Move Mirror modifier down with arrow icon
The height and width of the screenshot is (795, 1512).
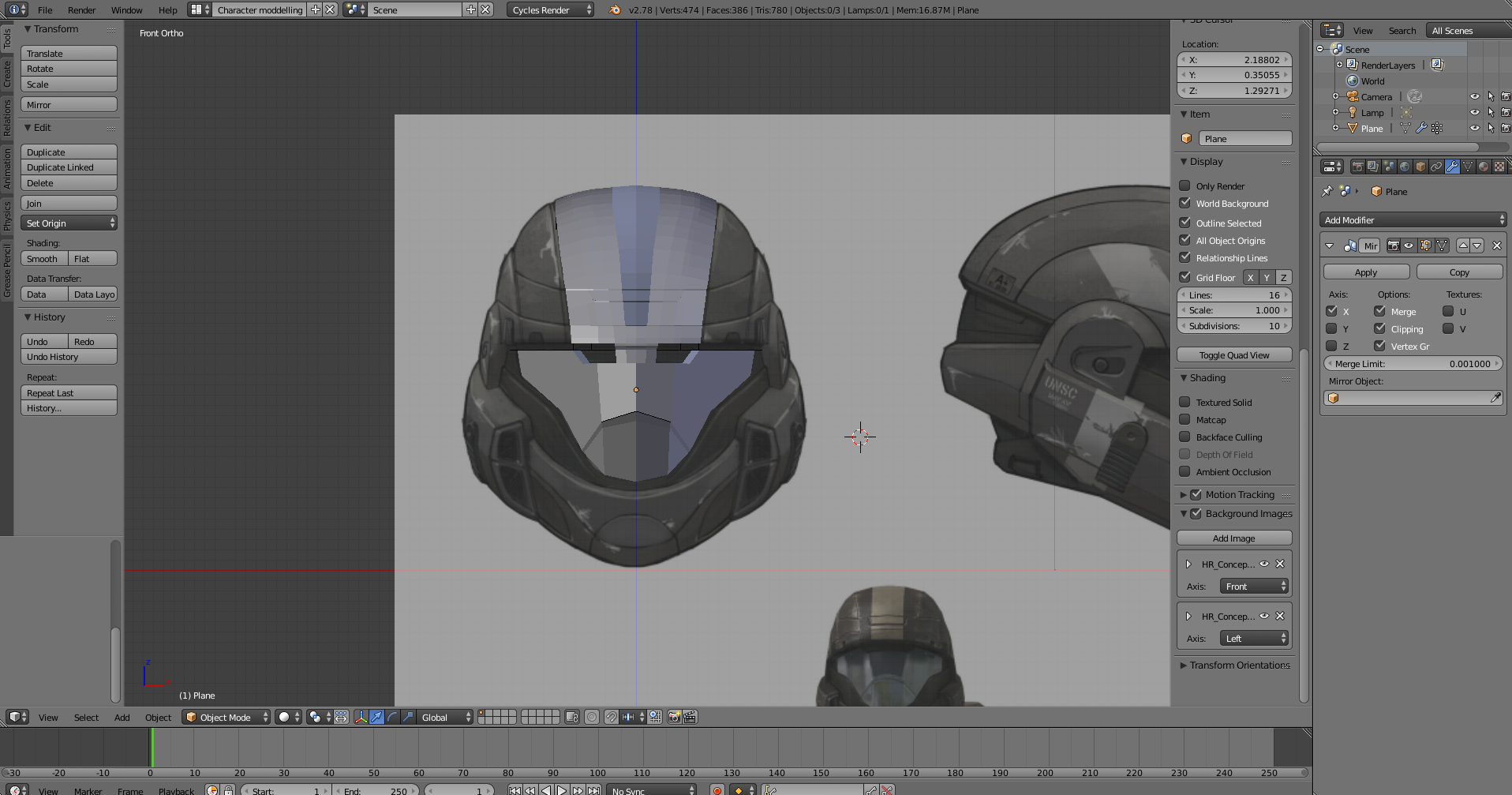[x=1477, y=246]
